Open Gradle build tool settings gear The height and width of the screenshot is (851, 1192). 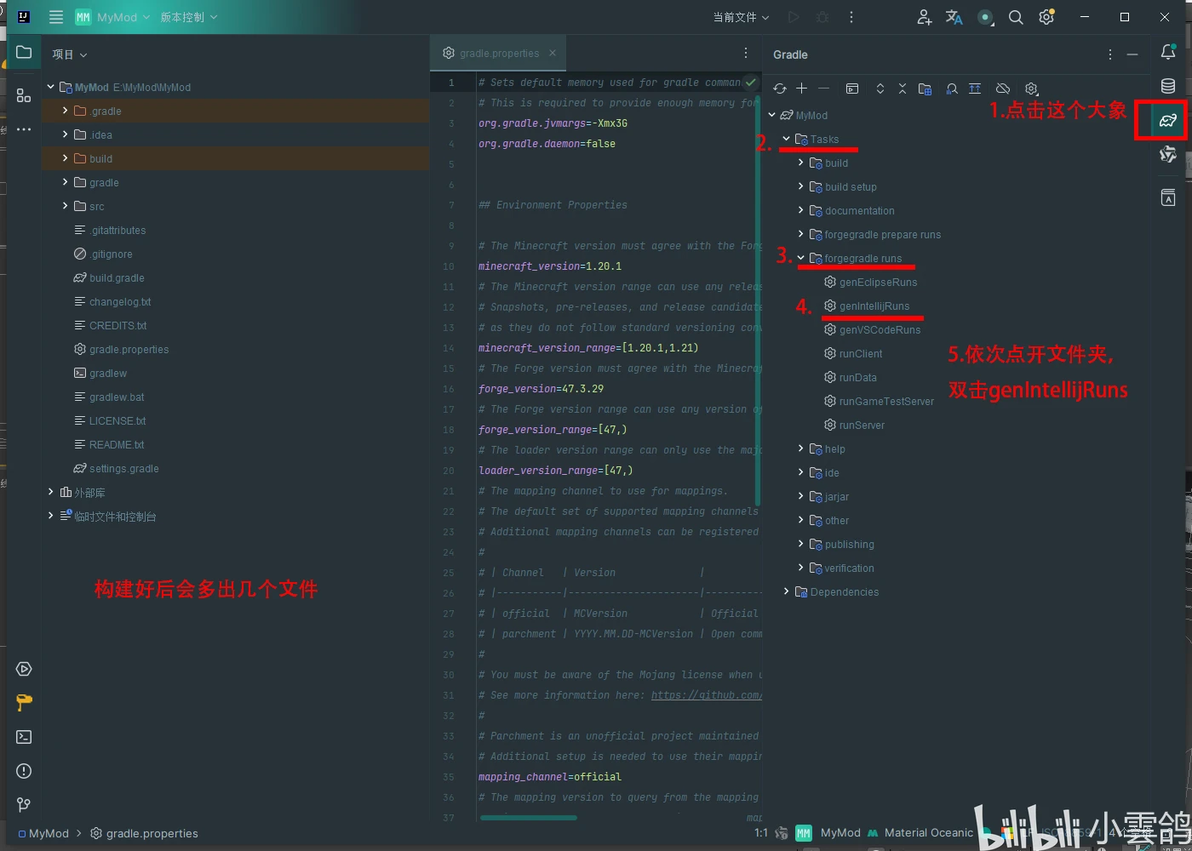pyautogui.click(x=1031, y=88)
